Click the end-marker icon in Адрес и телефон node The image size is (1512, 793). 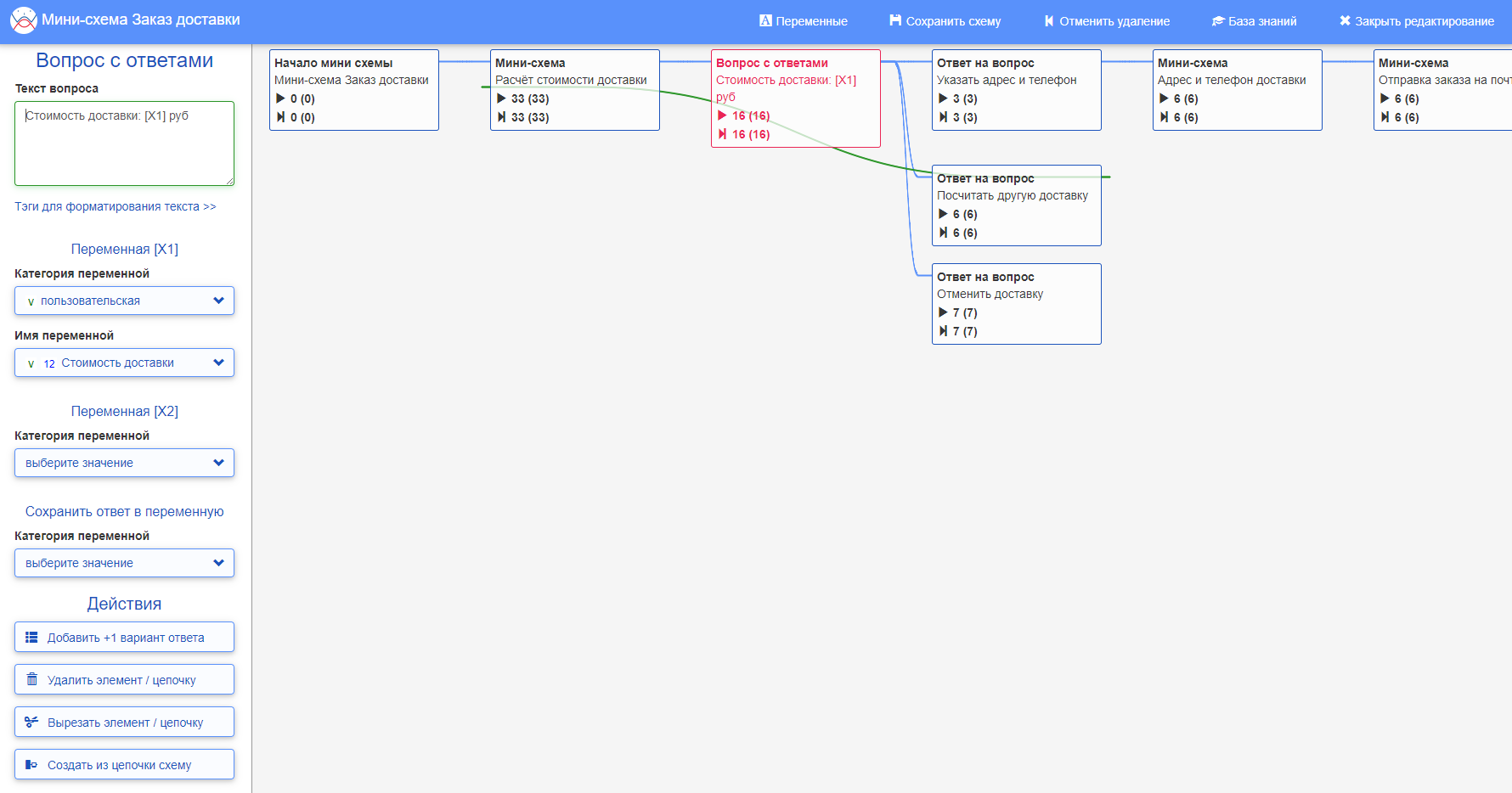tap(1164, 117)
